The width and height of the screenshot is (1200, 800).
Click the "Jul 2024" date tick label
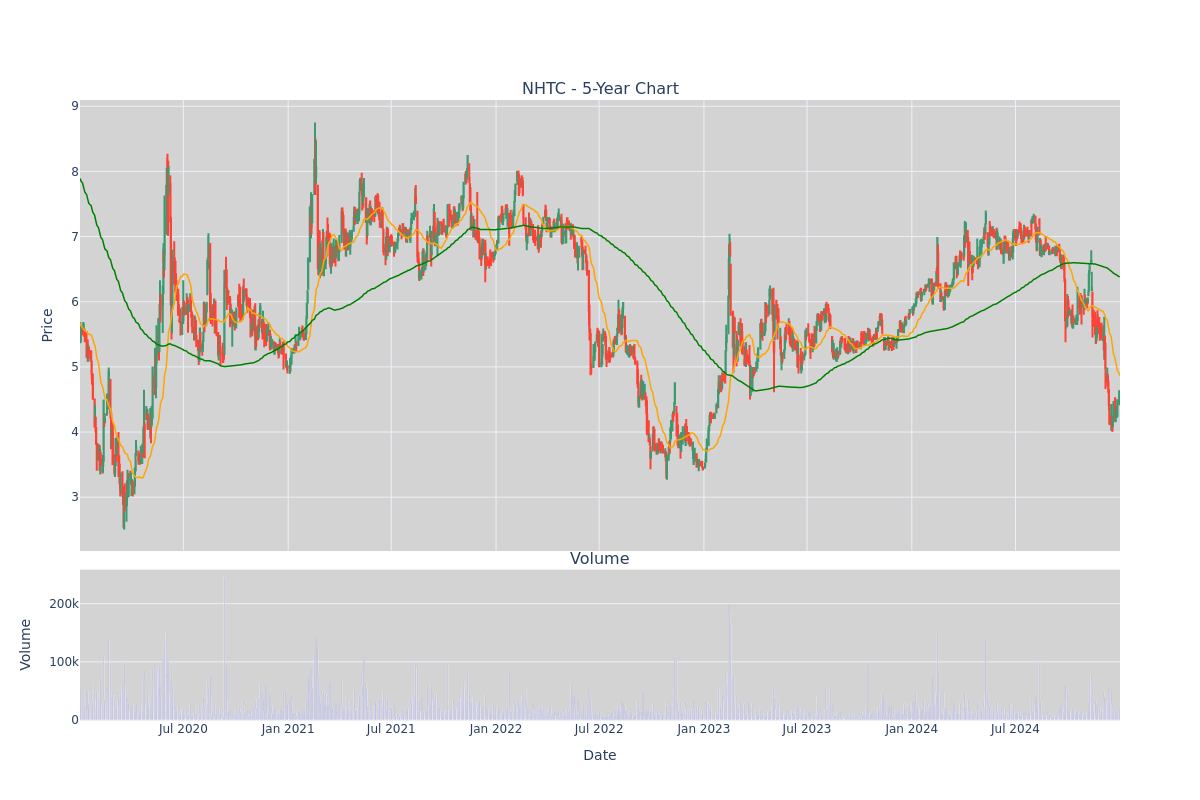(1015, 729)
